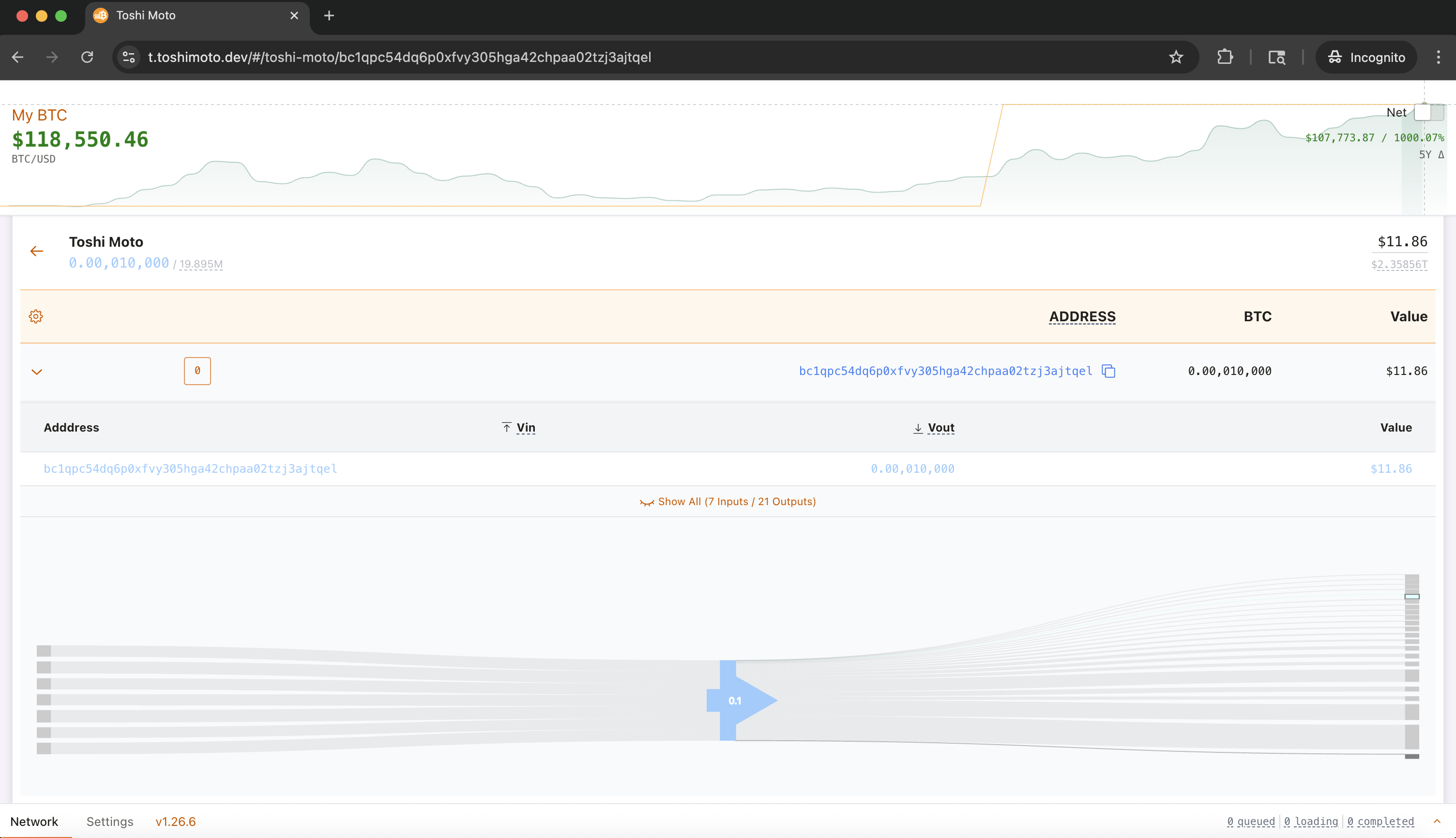The image size is (1456, 838).
Task: Open the browser extensions puzzle icon
Action: [x=1225, y=57]
